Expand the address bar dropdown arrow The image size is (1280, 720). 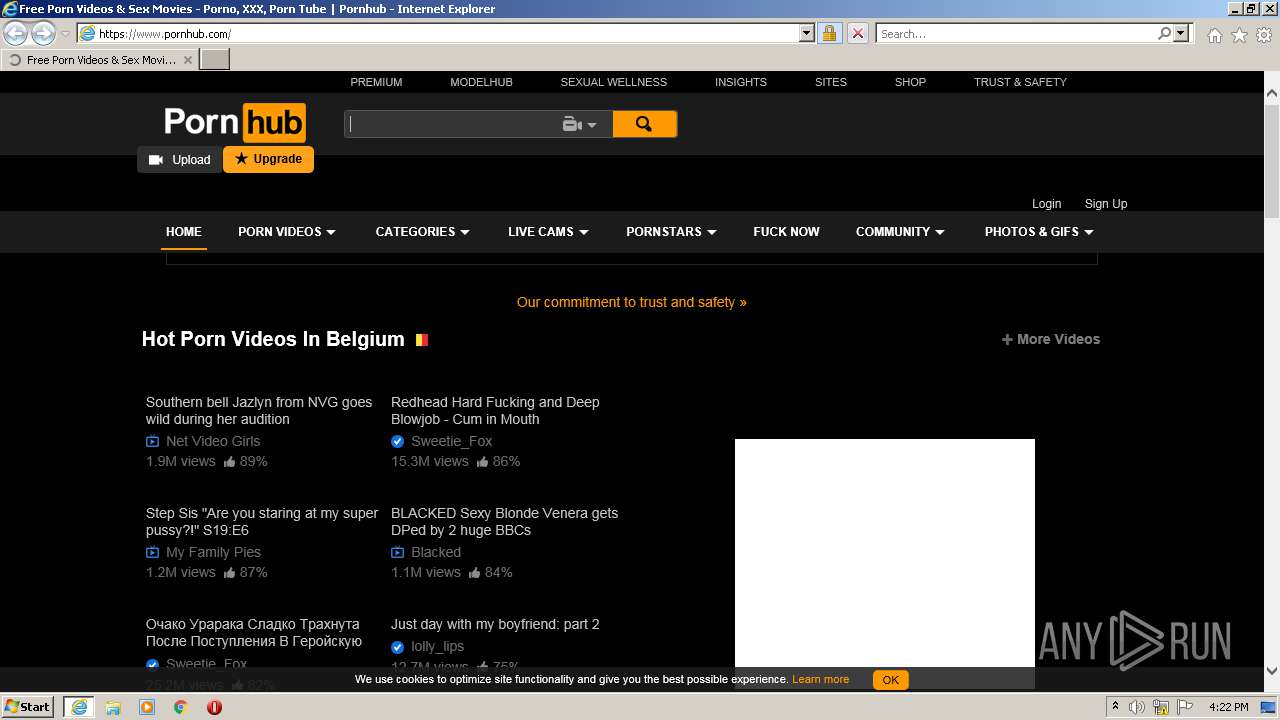tap(807, 33)
